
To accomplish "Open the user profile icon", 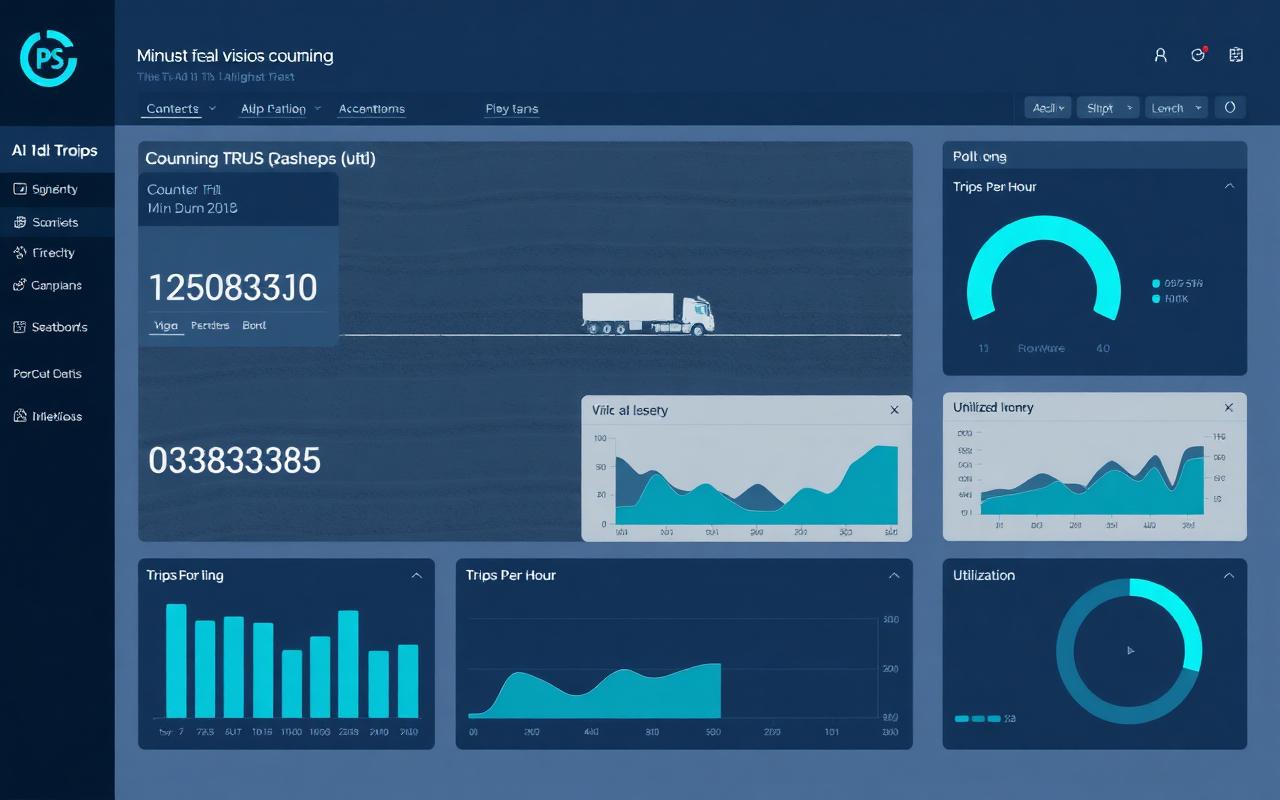I will pos(1160,56).
